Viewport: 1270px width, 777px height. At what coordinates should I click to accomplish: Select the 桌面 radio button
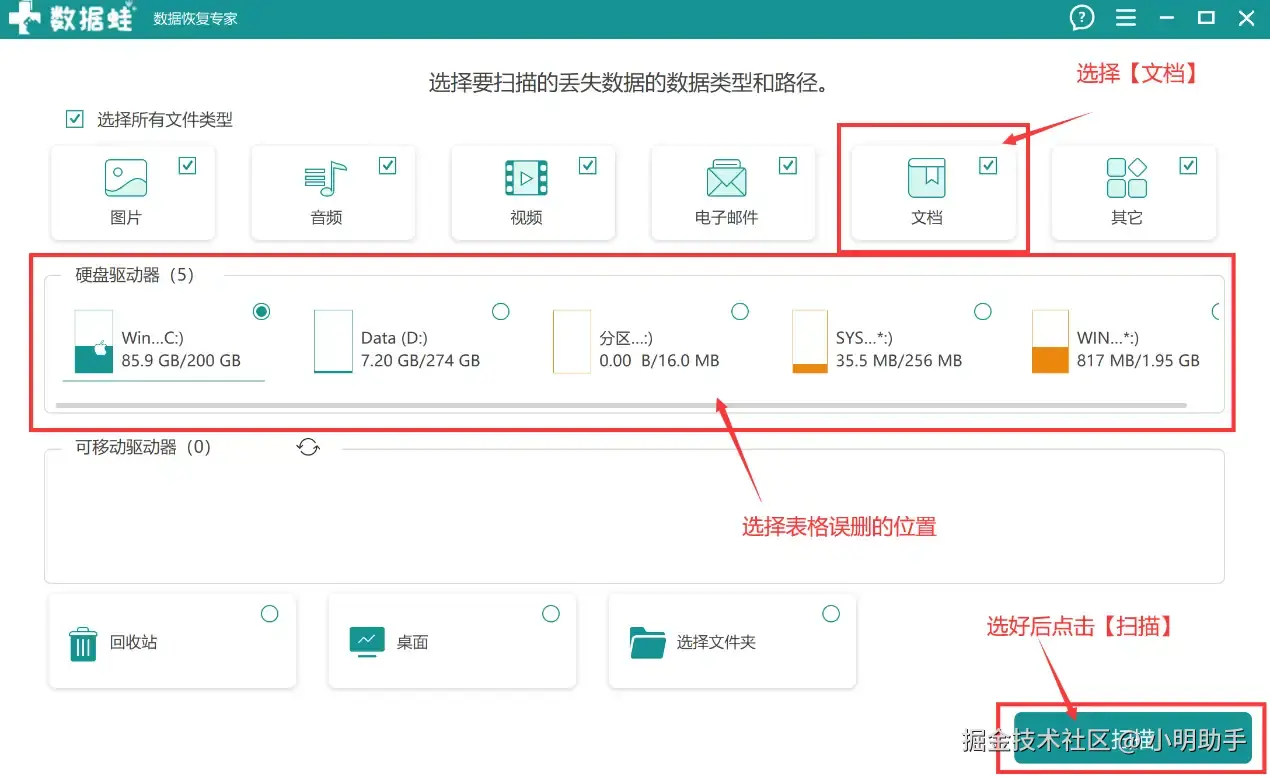[551, 613]
